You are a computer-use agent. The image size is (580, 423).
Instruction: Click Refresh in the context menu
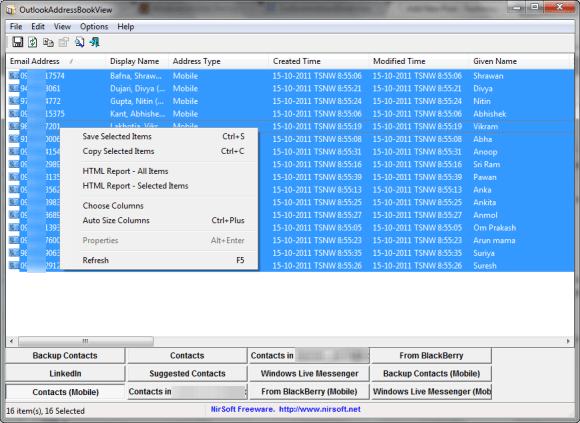tap(159, 260)
